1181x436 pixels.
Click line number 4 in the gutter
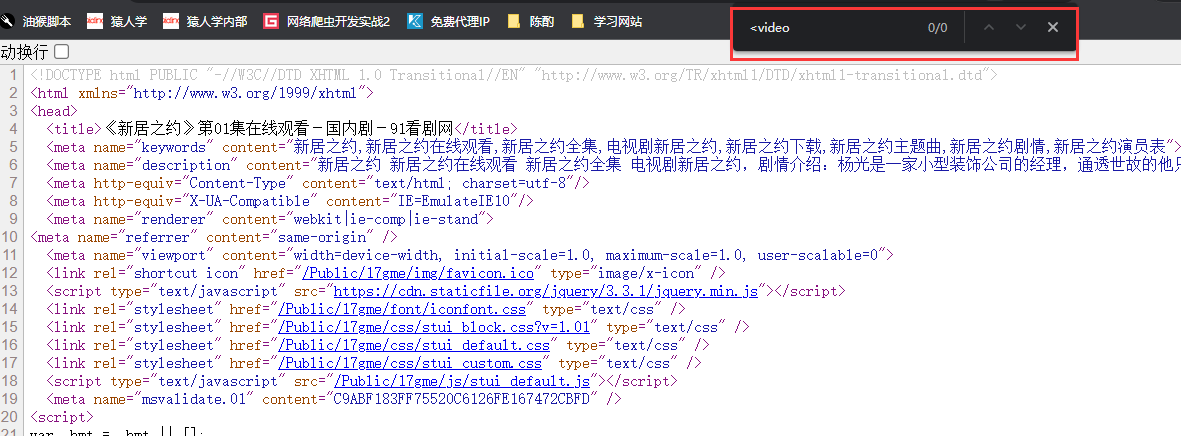click(x=15, y=129)
